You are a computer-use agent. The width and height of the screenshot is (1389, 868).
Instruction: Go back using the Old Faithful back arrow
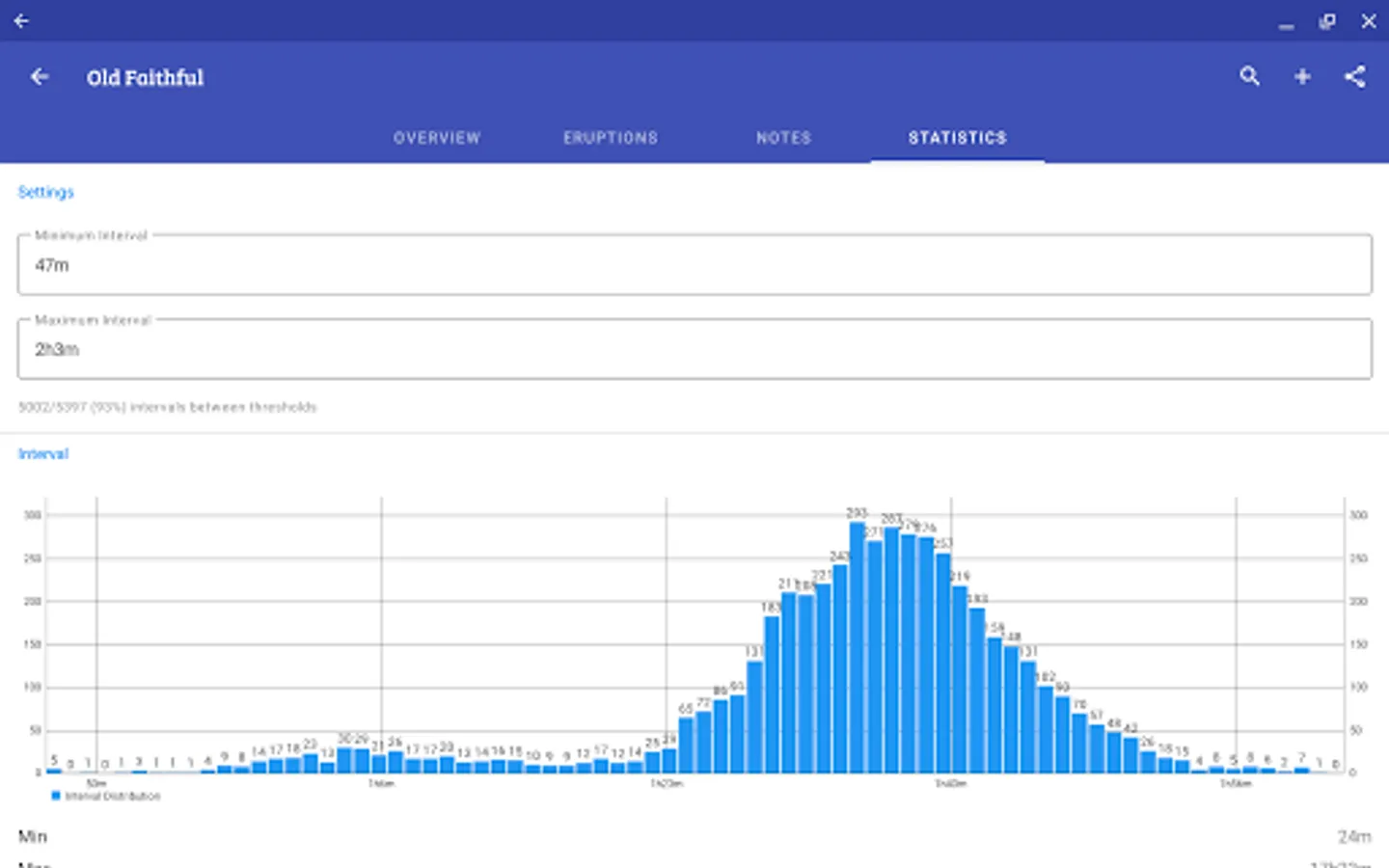coord(40,77)
